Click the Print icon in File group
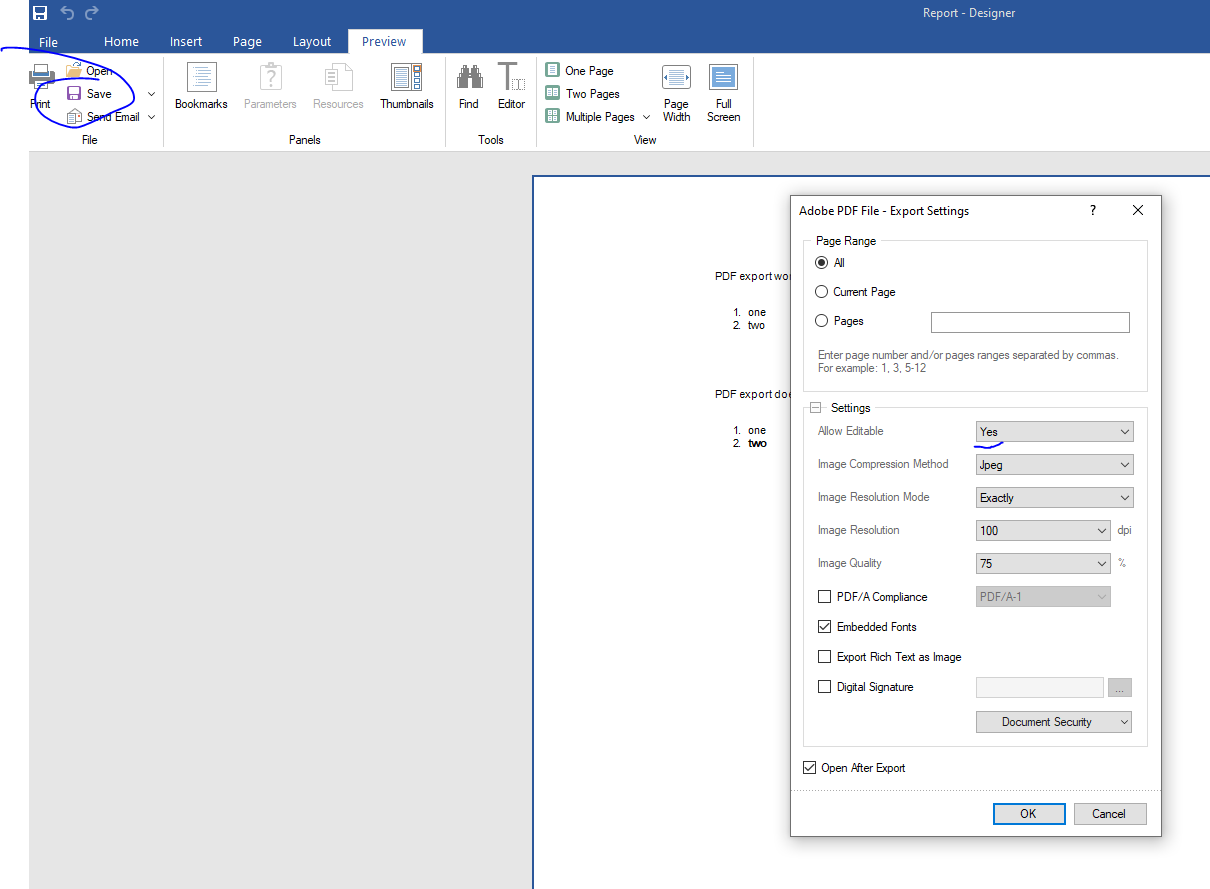Viewport: 1210px width, 889px height. (41, 77)
